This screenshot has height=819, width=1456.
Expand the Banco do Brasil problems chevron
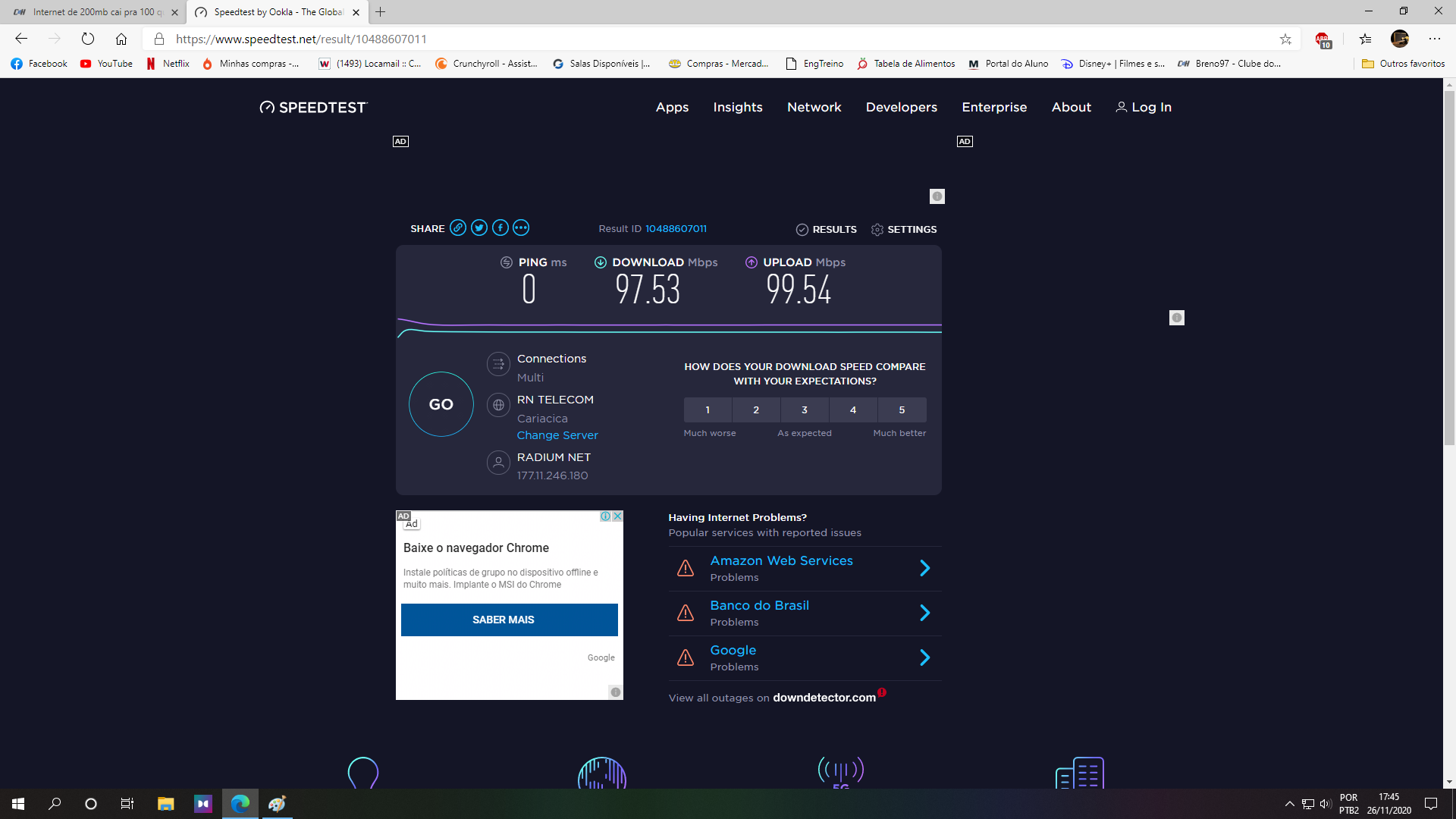coord(925,613)
